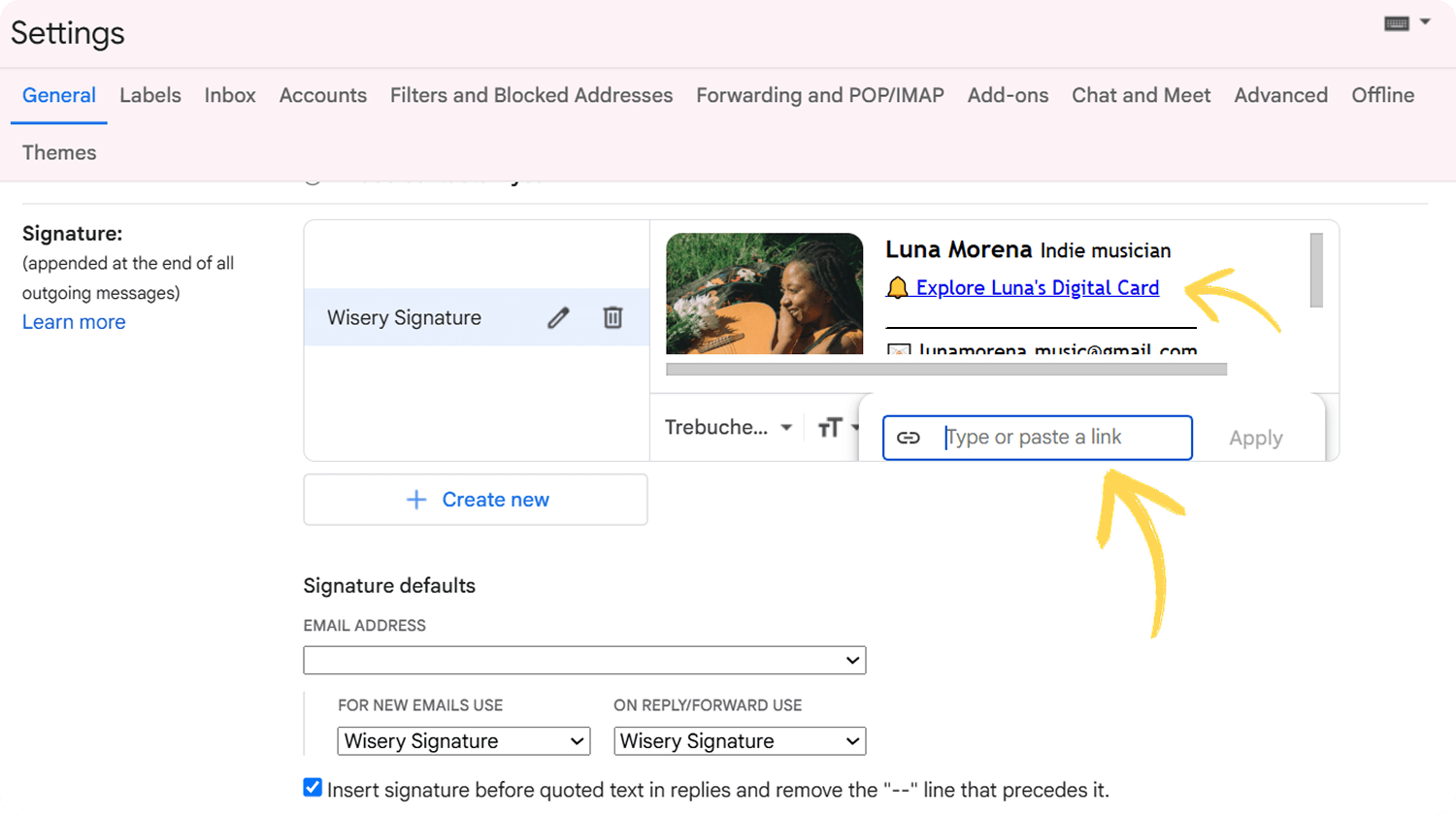Open the keyboard input tools icon
1456x815 pixels.
[x=1396, y=23]
